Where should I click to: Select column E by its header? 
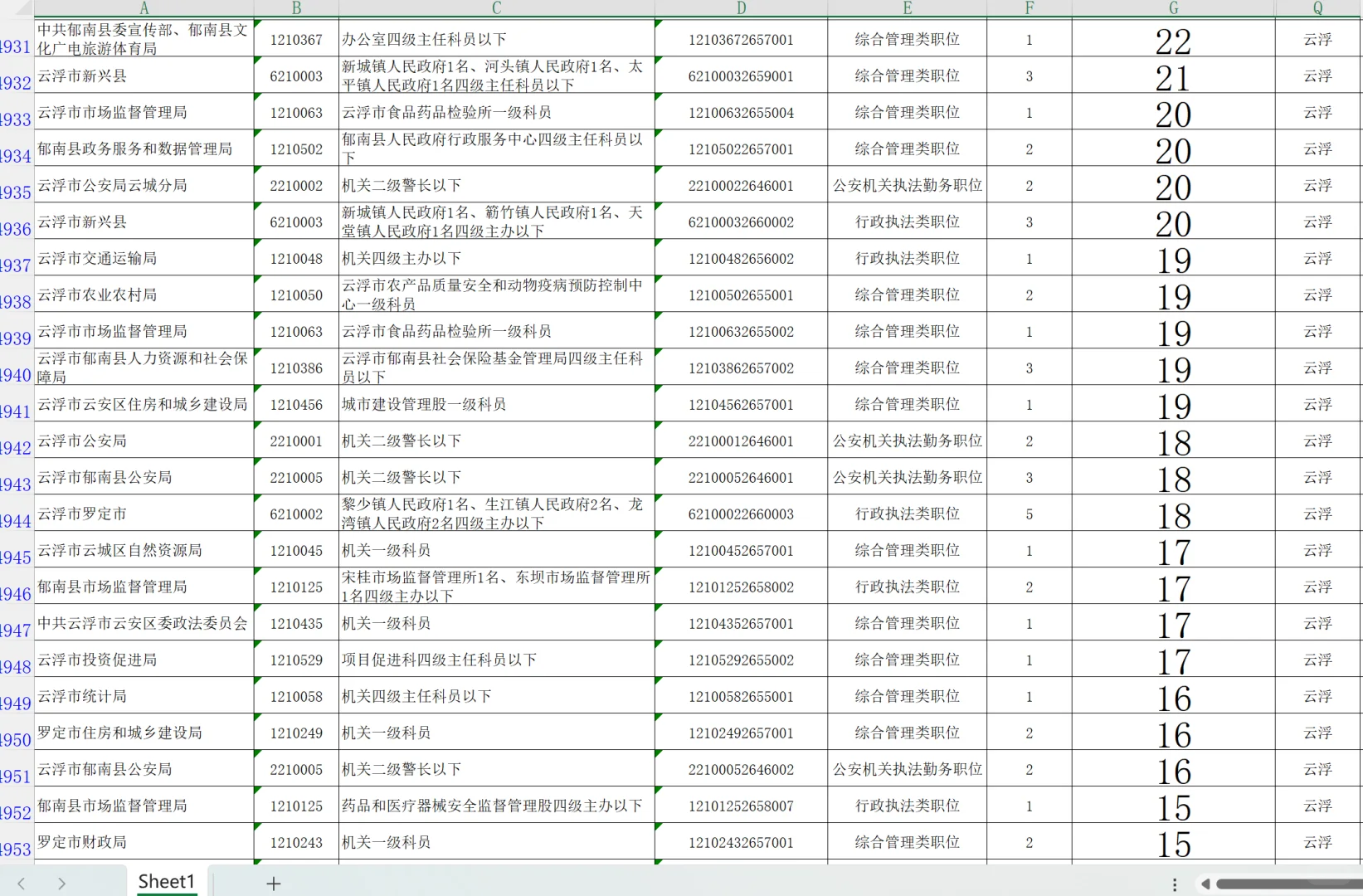[907, 8]
